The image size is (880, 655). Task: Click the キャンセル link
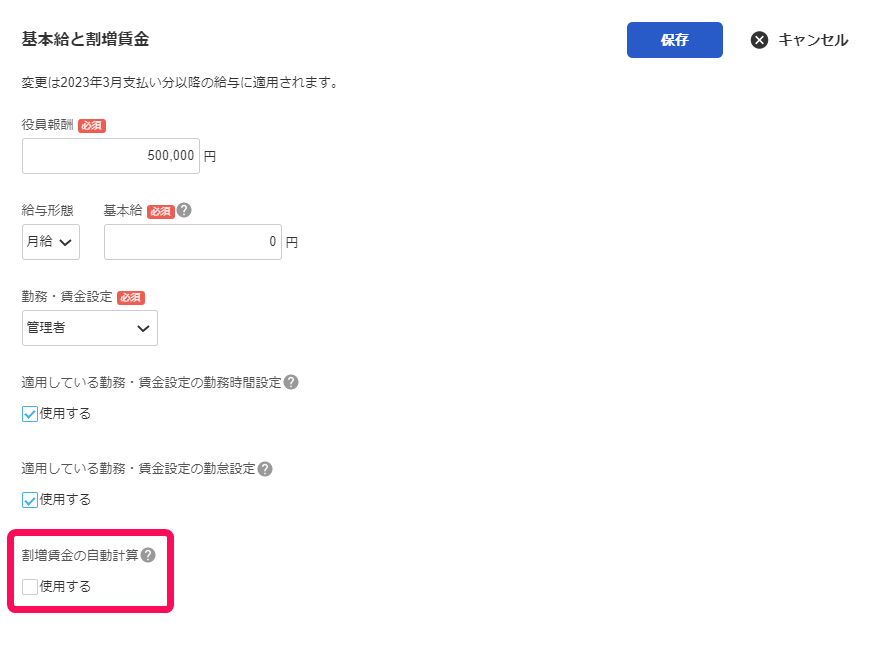(813, 40)
